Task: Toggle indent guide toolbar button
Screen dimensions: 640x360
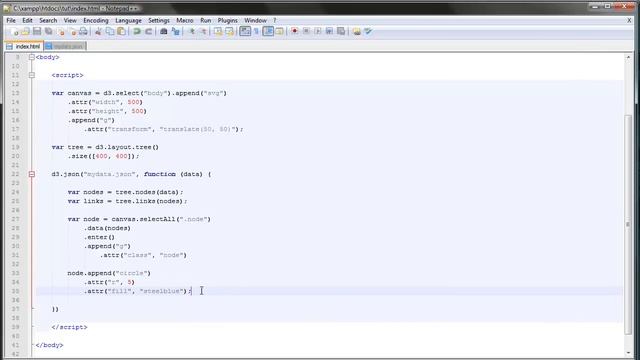Action: 268,31
